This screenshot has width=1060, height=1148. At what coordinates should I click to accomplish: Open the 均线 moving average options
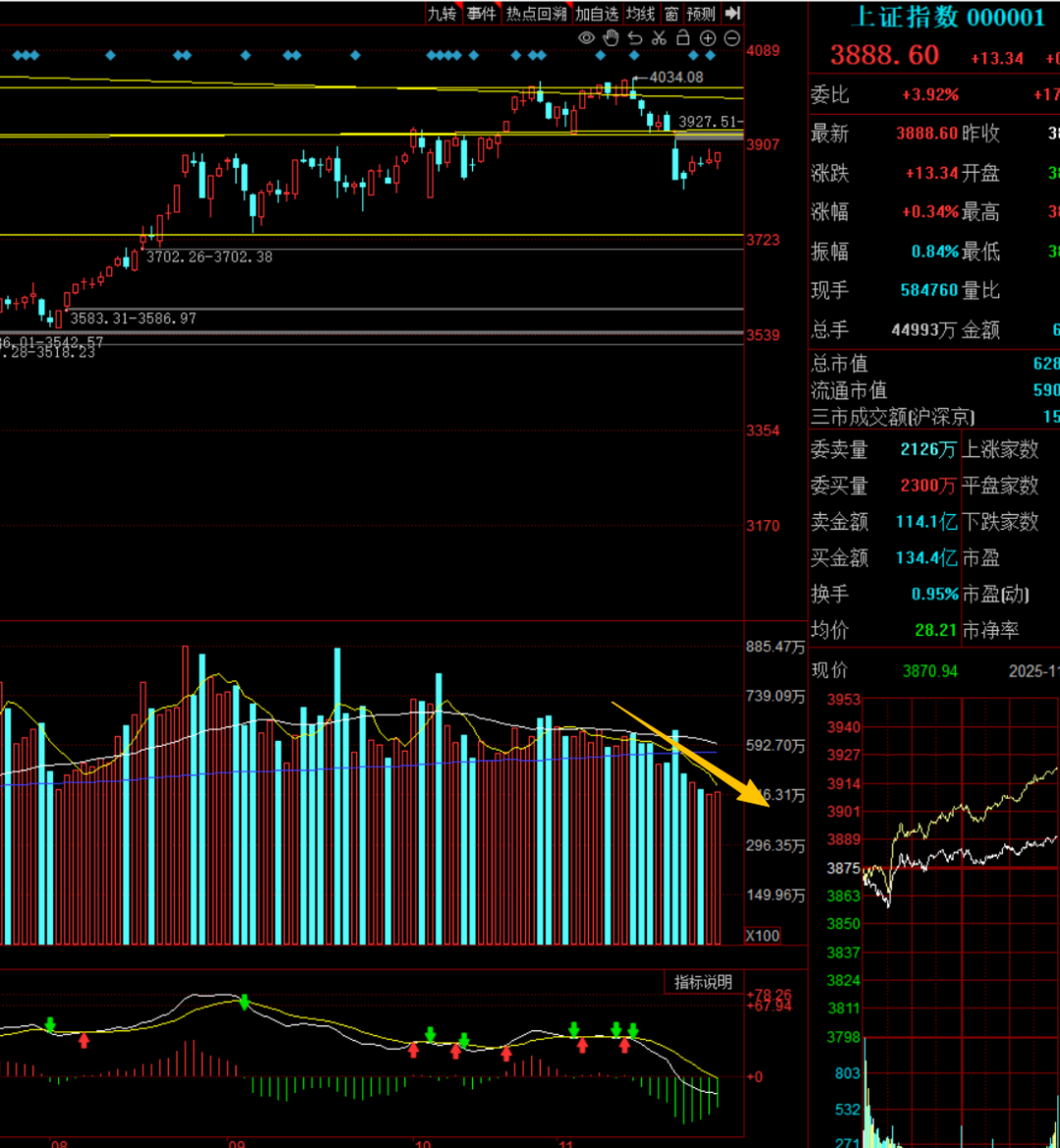pyautogui.click(x=640, y=14)
